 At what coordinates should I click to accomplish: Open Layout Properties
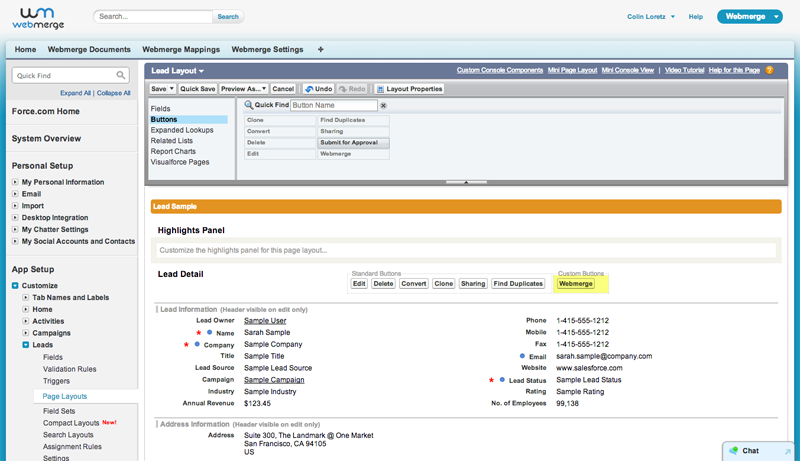pos(409,89)
